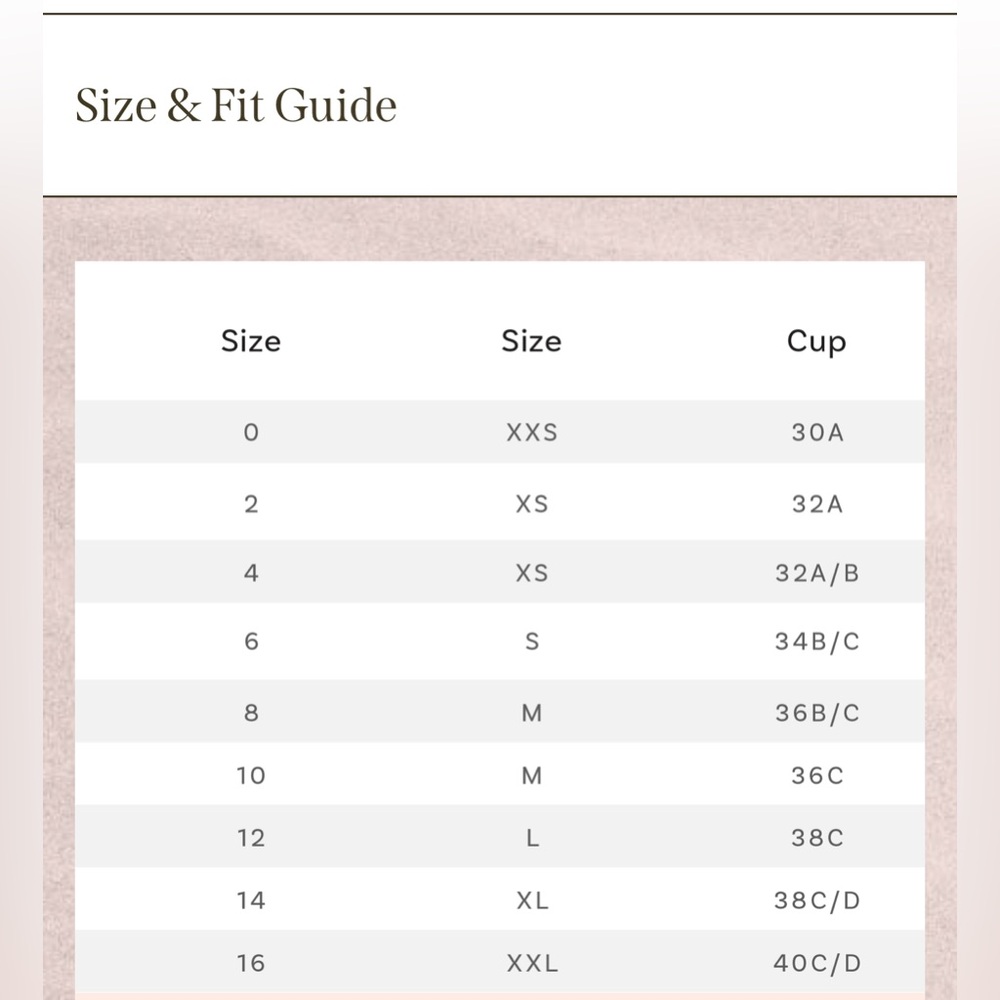The image size is (1000, 1000).
Task: Select the 32A/B cup cell
Action: pos(818,573)
